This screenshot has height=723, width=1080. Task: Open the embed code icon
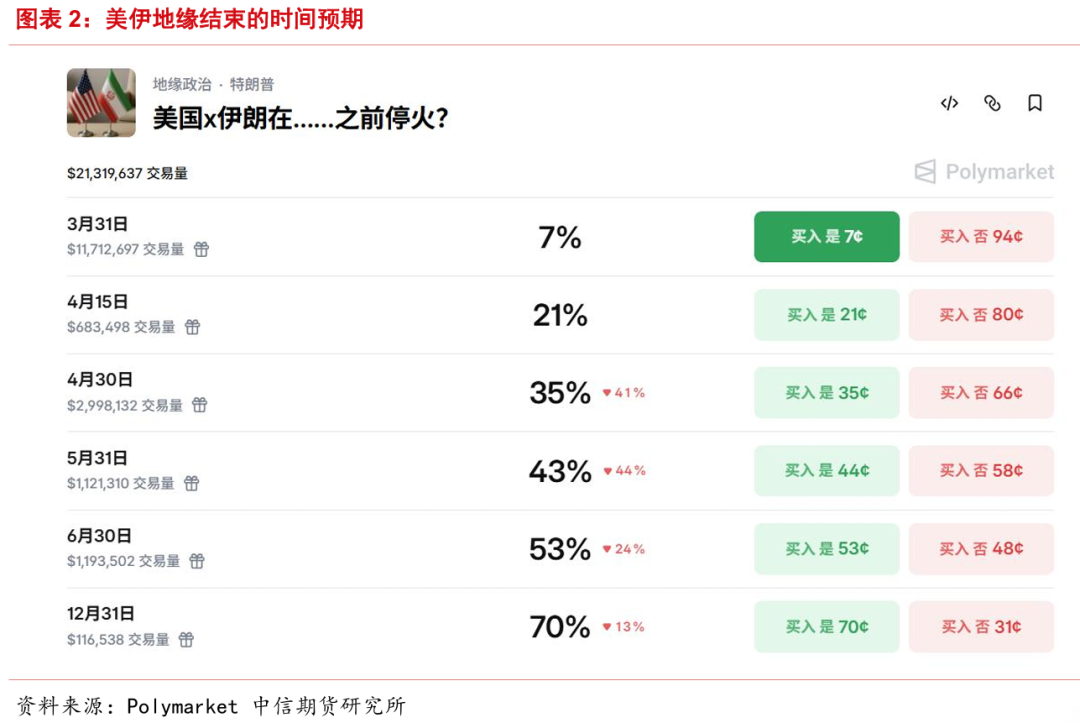[948, 104]
